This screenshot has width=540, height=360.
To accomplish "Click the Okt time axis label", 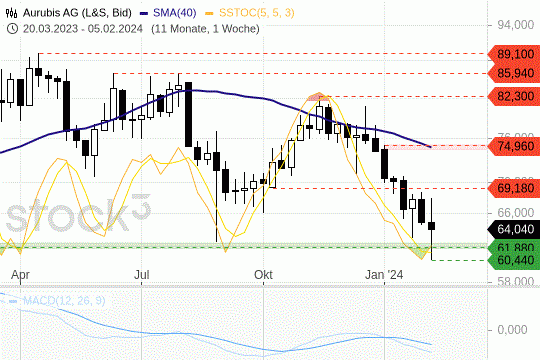I will (x=263, y=275).
